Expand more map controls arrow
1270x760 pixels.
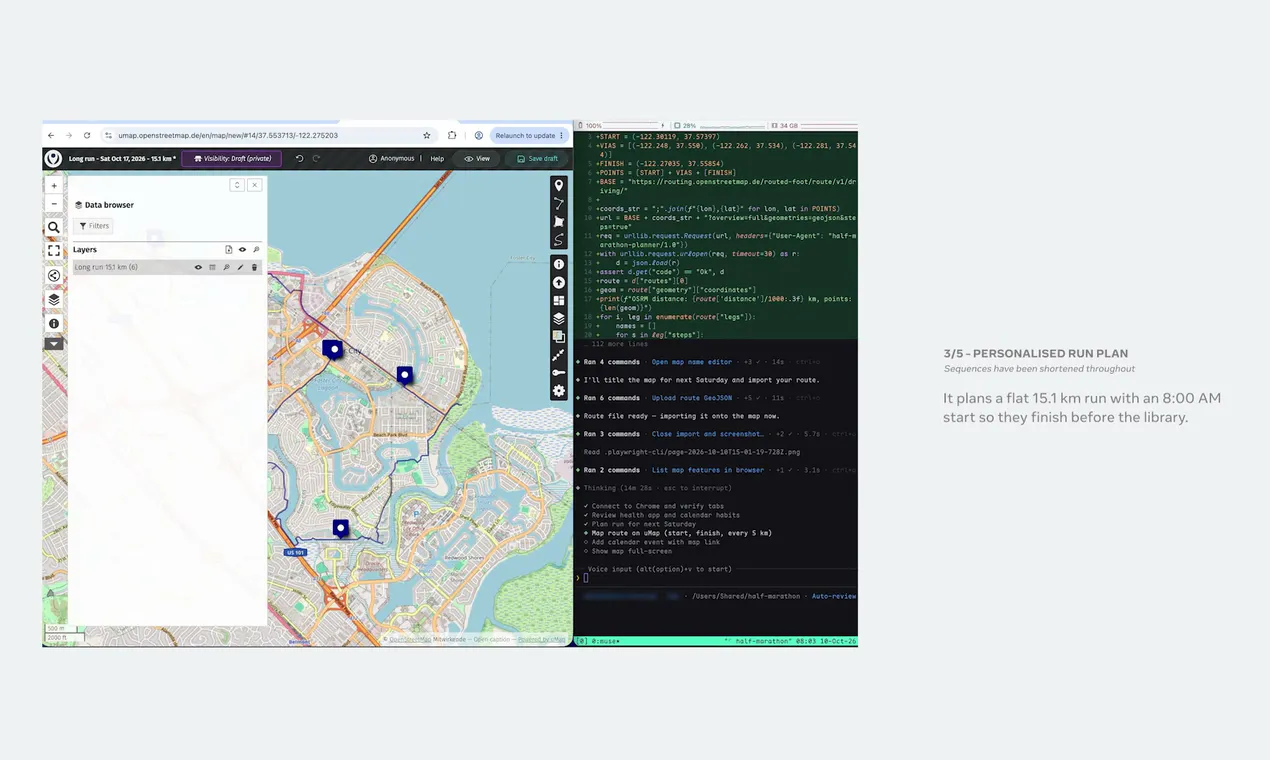point(54,343)
